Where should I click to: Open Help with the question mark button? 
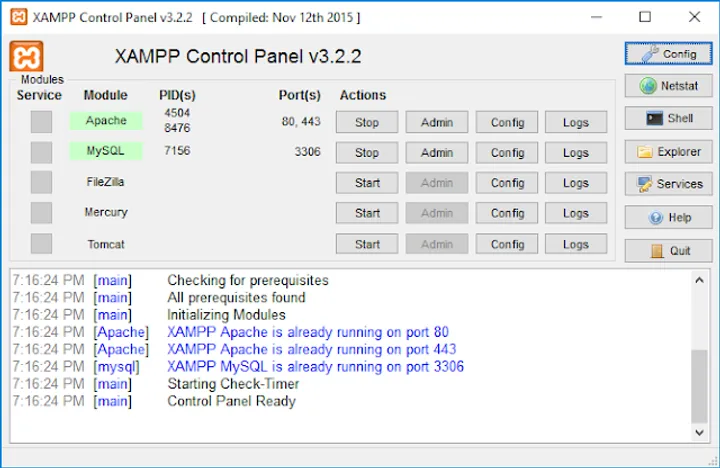tap(669, 217)
